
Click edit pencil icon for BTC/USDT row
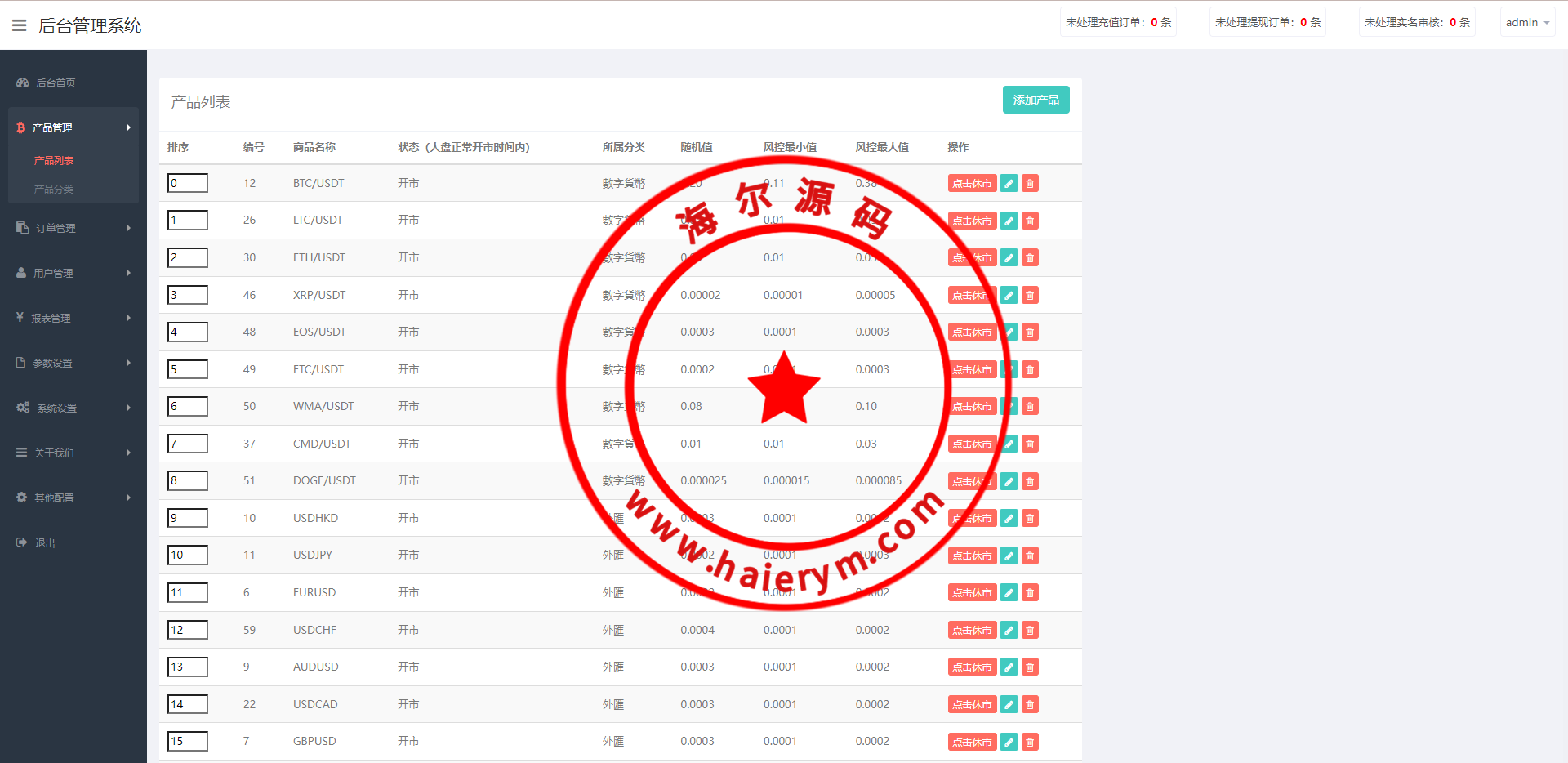1009,184
